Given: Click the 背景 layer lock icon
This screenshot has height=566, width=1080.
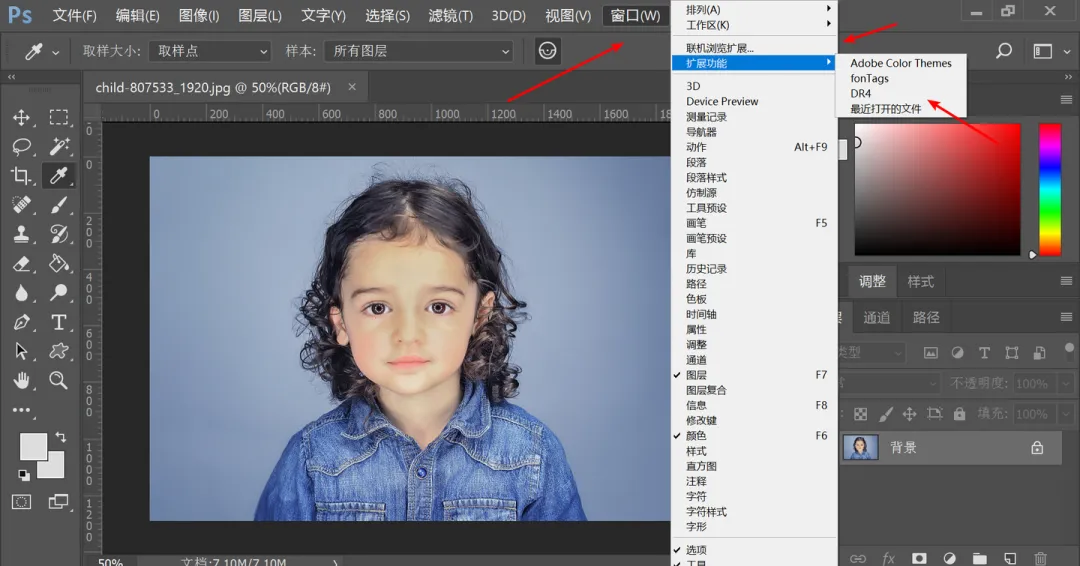Looking at the screenshot, I should click(1037, 448).
